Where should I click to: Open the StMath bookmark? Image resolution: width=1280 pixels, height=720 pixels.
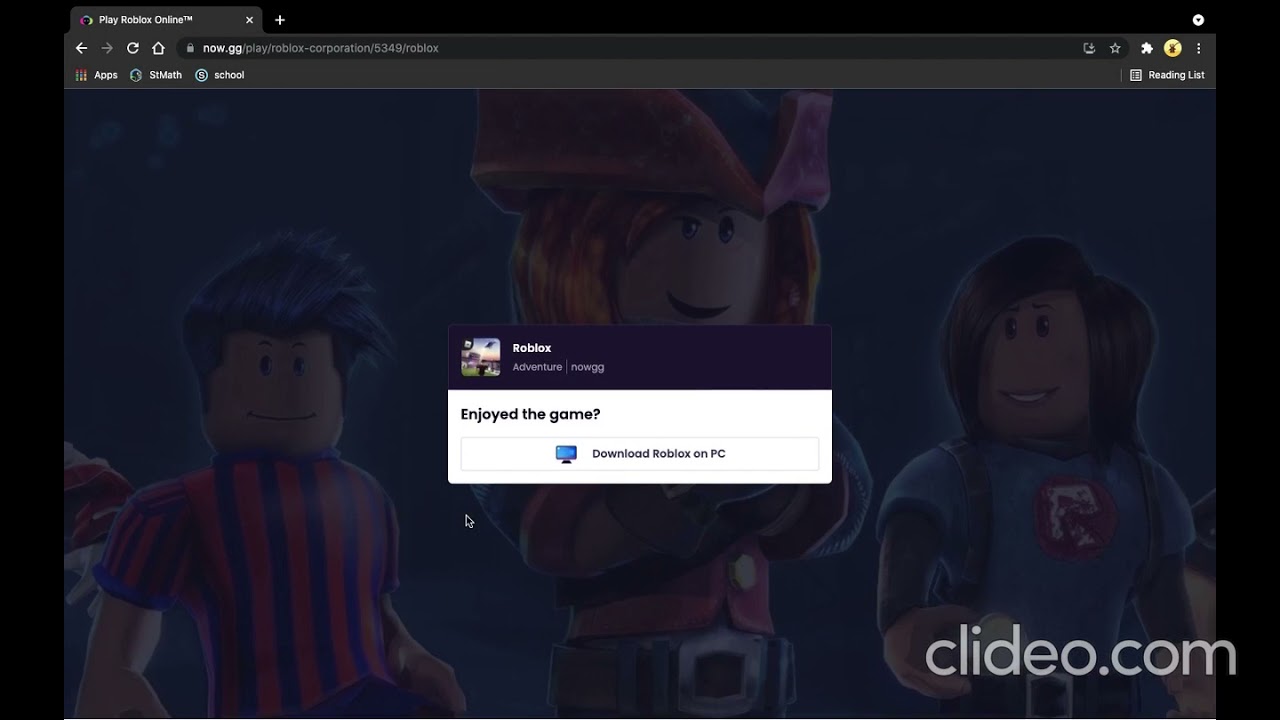pyautogui.click(x=156, y=75)
